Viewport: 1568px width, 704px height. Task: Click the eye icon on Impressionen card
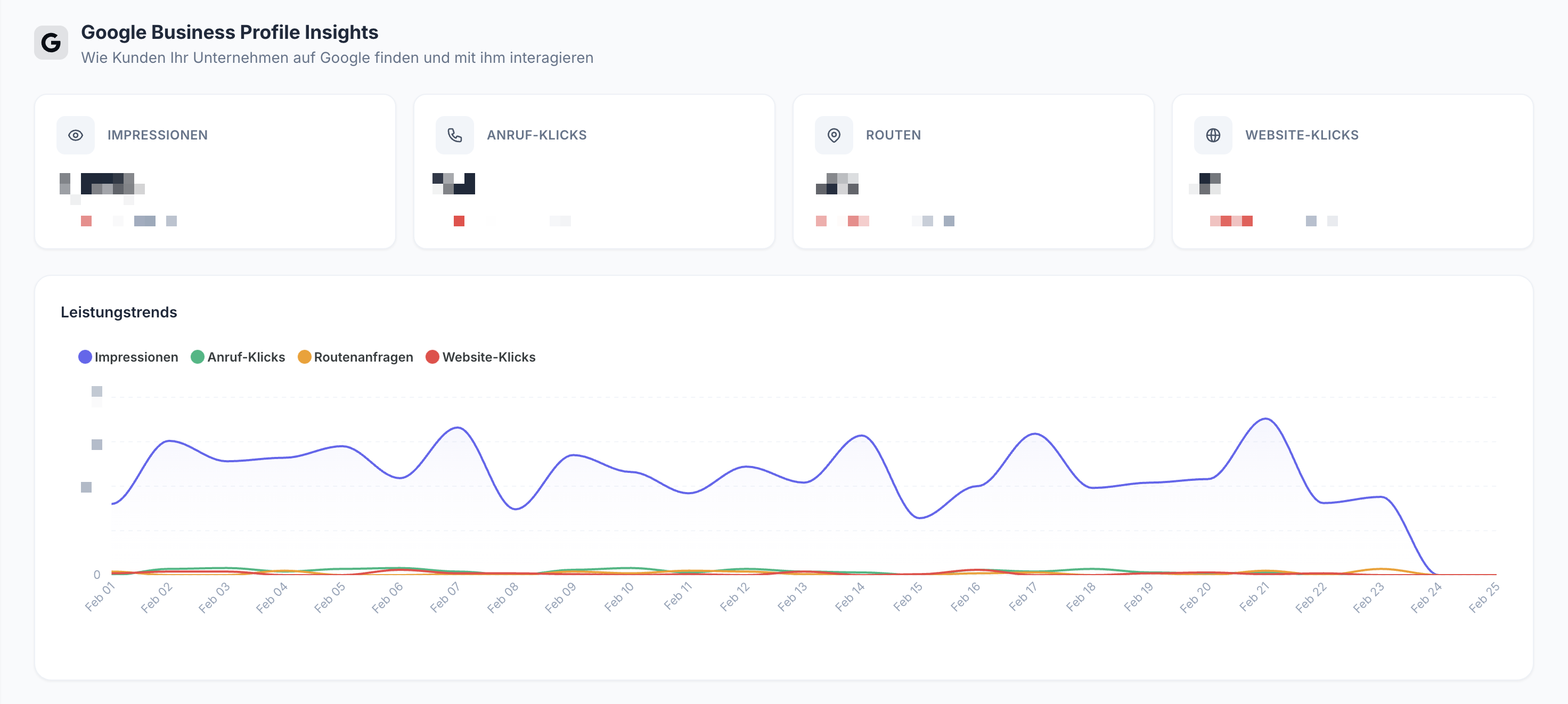[x=76, y=135]
